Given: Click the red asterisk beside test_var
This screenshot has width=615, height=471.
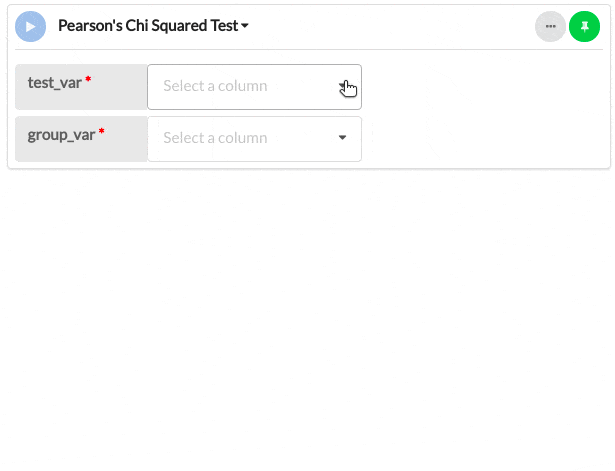Looking at the screenshot, I should click(x=88, y=80).
